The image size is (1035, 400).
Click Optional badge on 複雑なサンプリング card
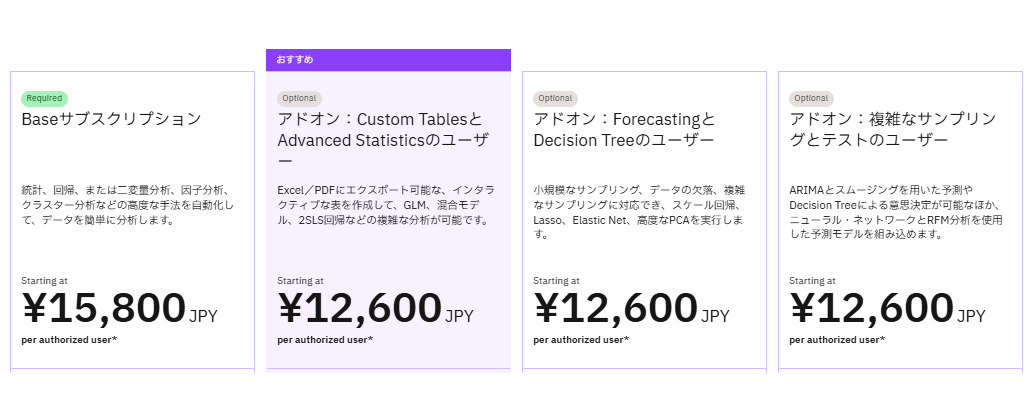[811, 98]
